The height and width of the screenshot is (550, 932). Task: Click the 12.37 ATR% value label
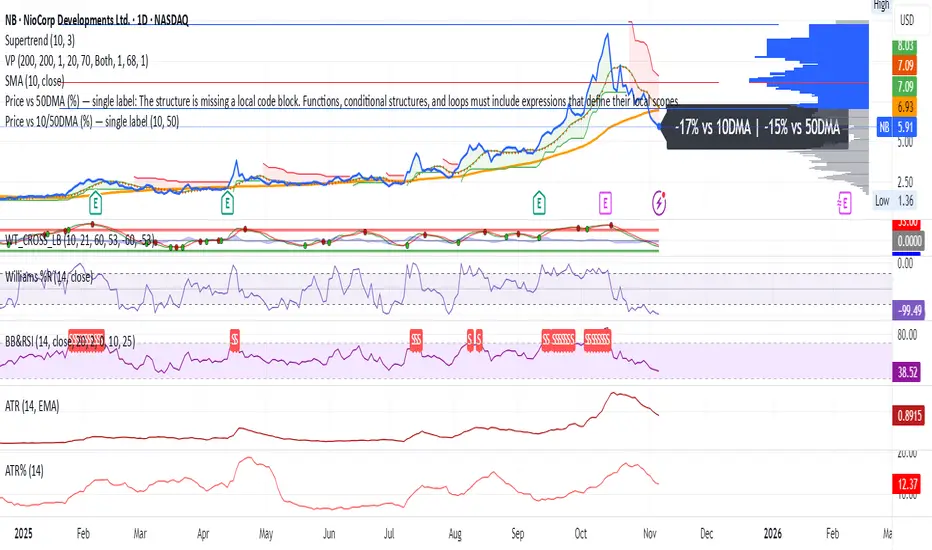pos(908,484)
